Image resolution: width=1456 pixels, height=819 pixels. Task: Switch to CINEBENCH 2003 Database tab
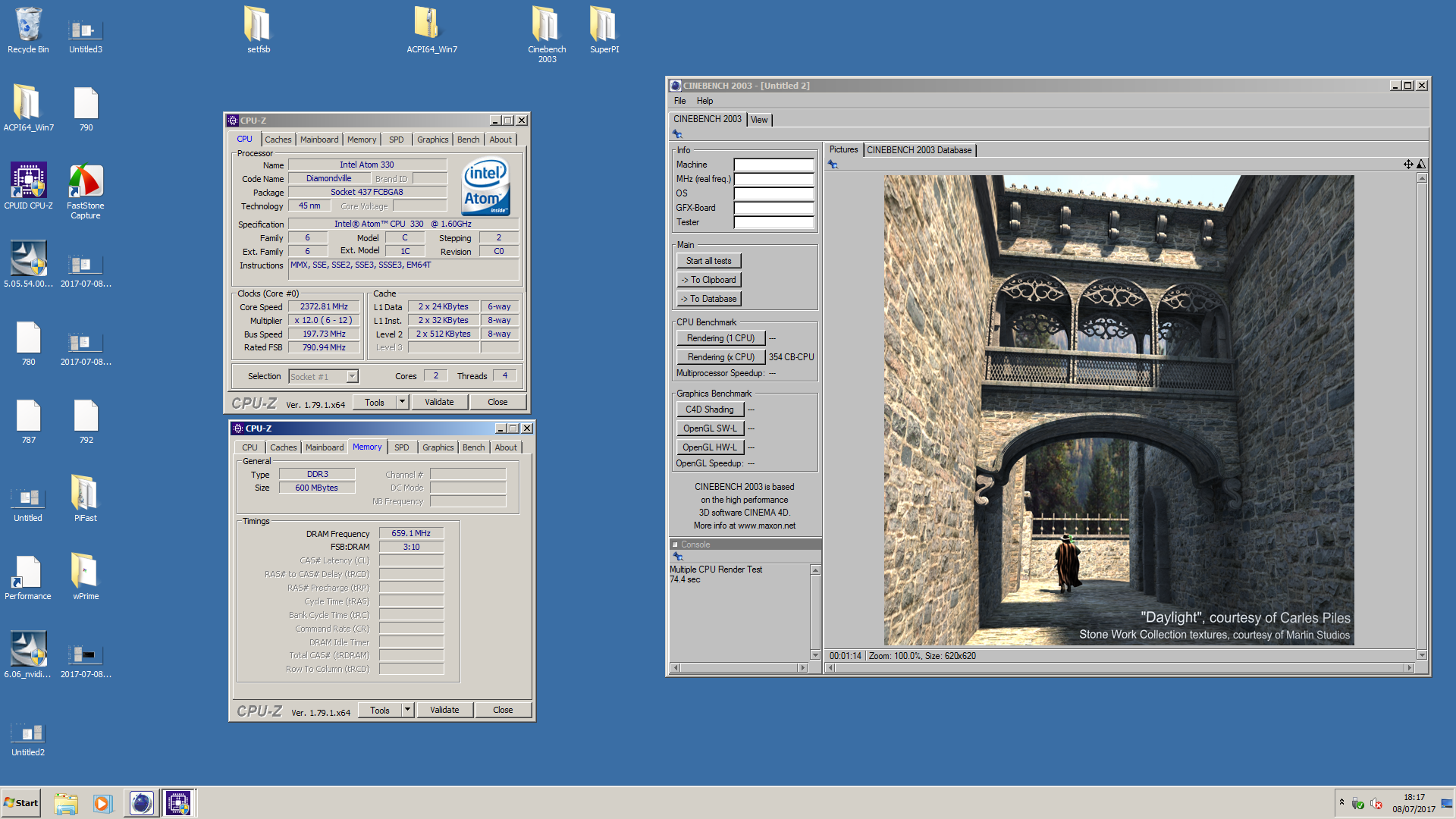919,150
